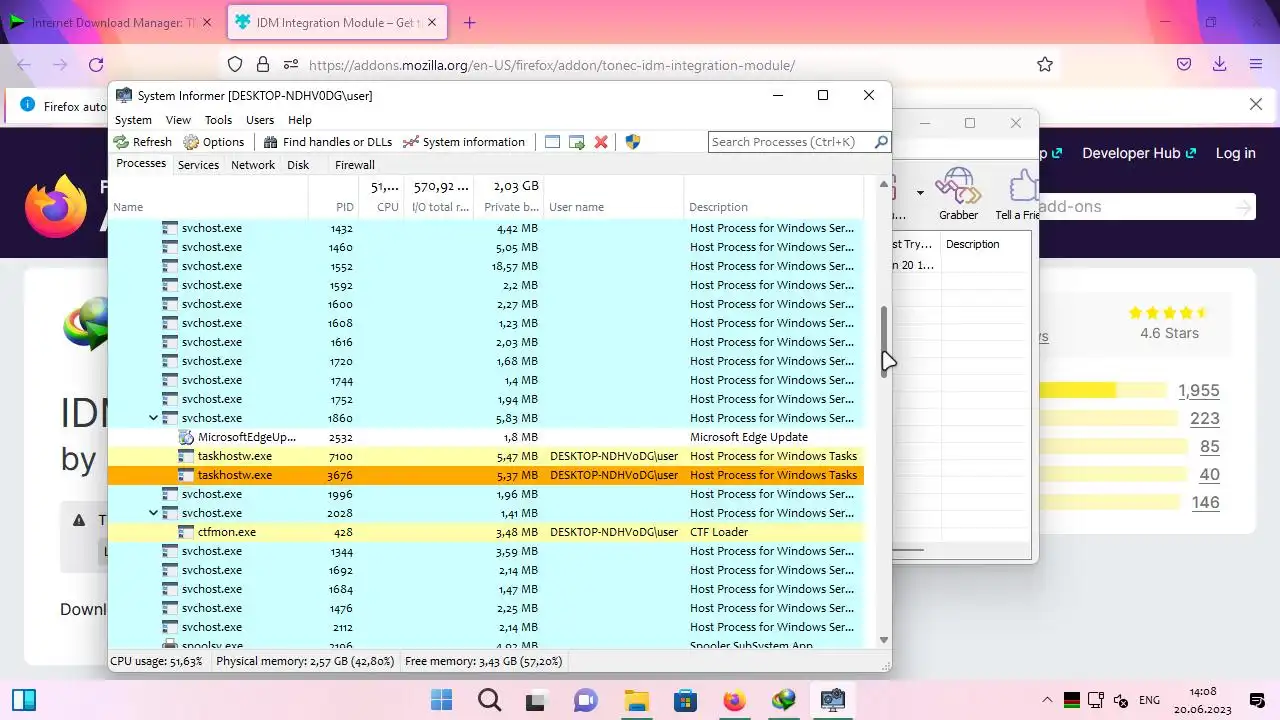Select svchost.exe with PID 1996
The image size is (1280, 720).
point(486,494)
